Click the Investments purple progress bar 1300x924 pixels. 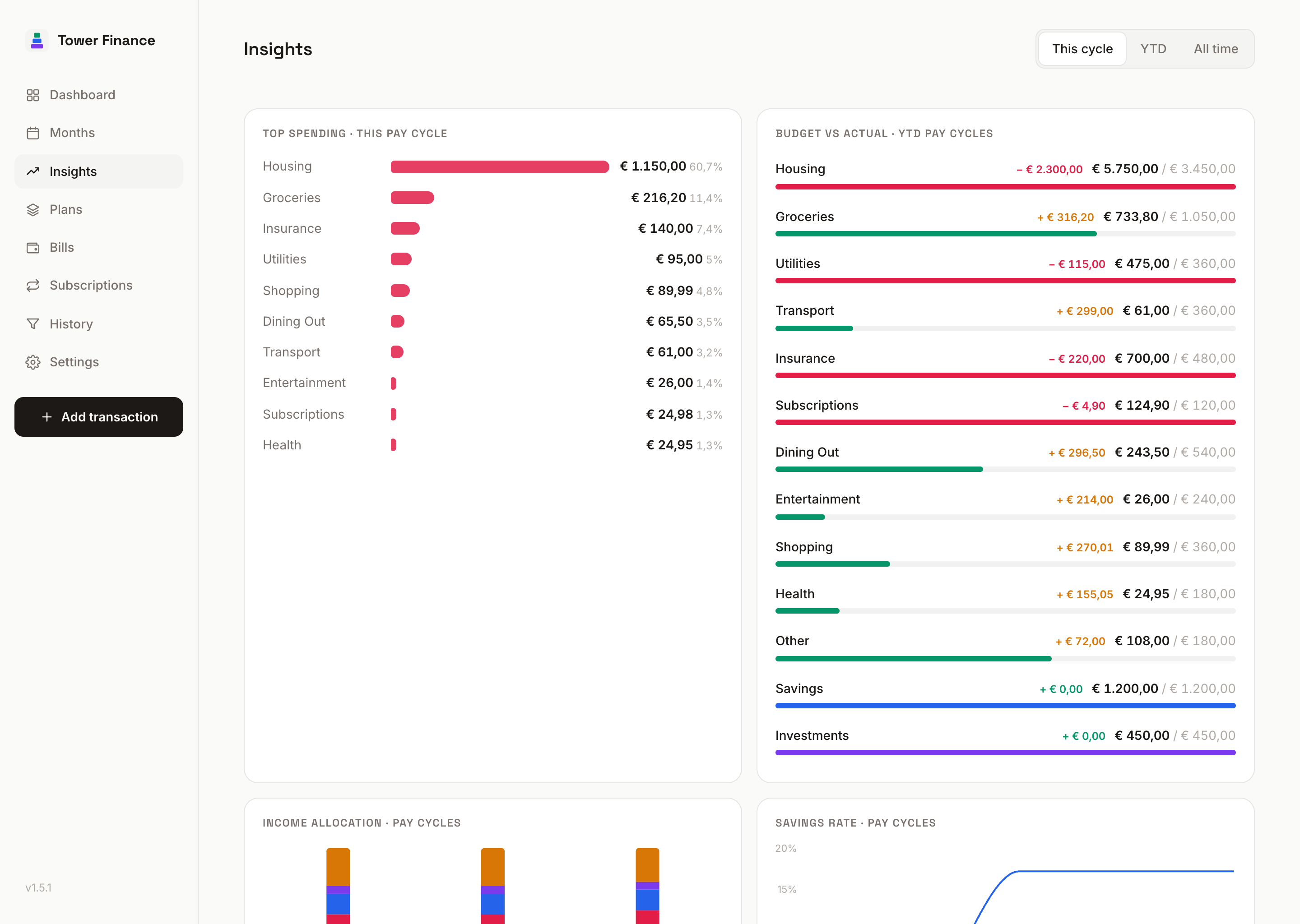click(x=1005, y=753)
